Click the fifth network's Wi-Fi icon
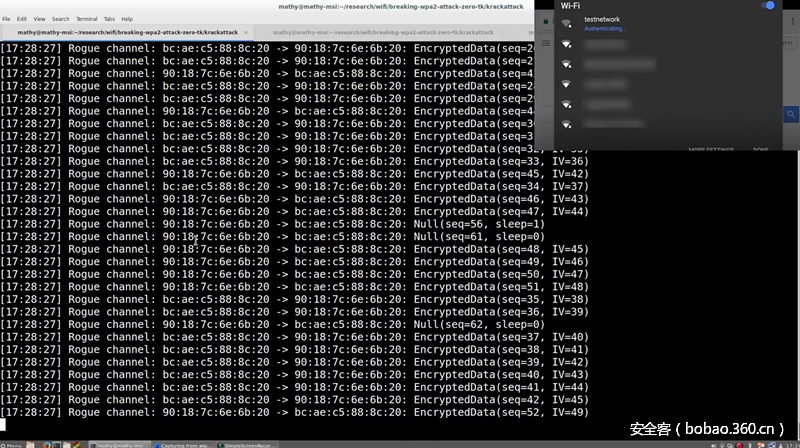This screenshot has height=448, width=800. 567,104
